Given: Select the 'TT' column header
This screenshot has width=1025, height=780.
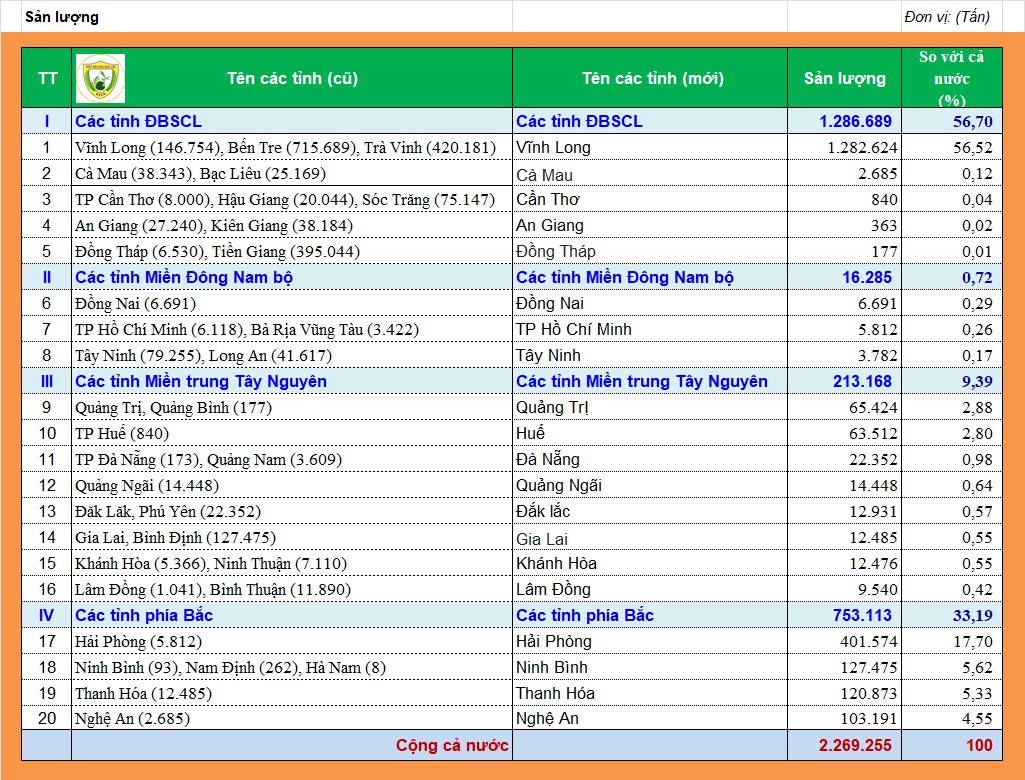Looking at the screenshot, I should pyautogui.click(x=47, y=78).
